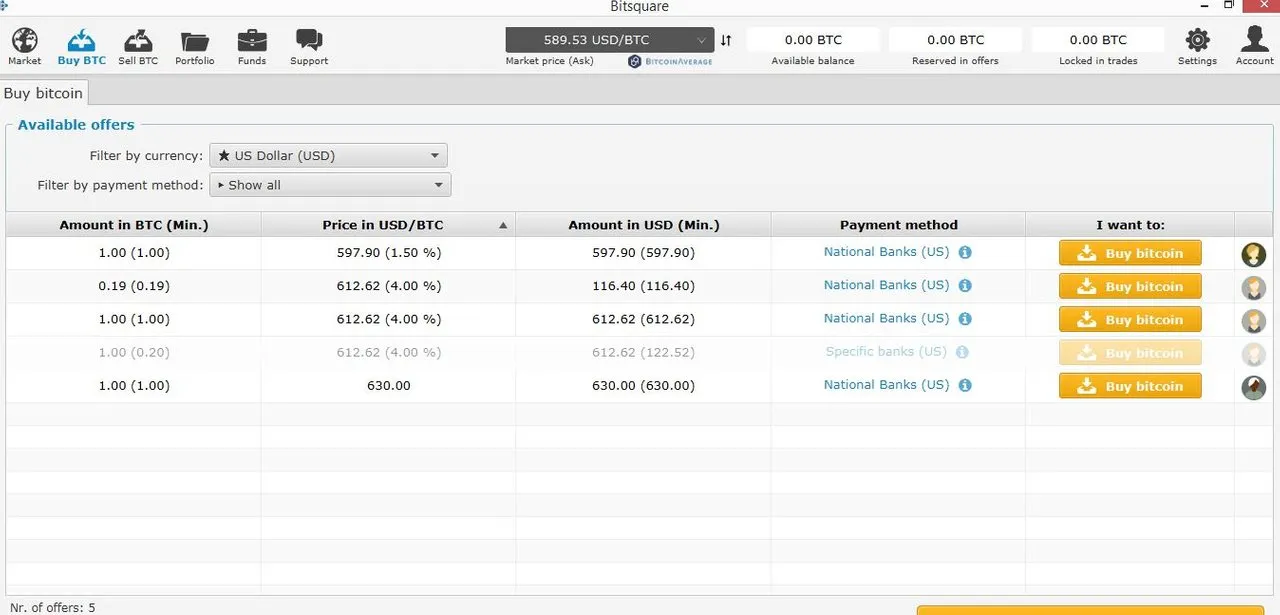View trader avatar for 630.00 offer

coord(1254,387)
